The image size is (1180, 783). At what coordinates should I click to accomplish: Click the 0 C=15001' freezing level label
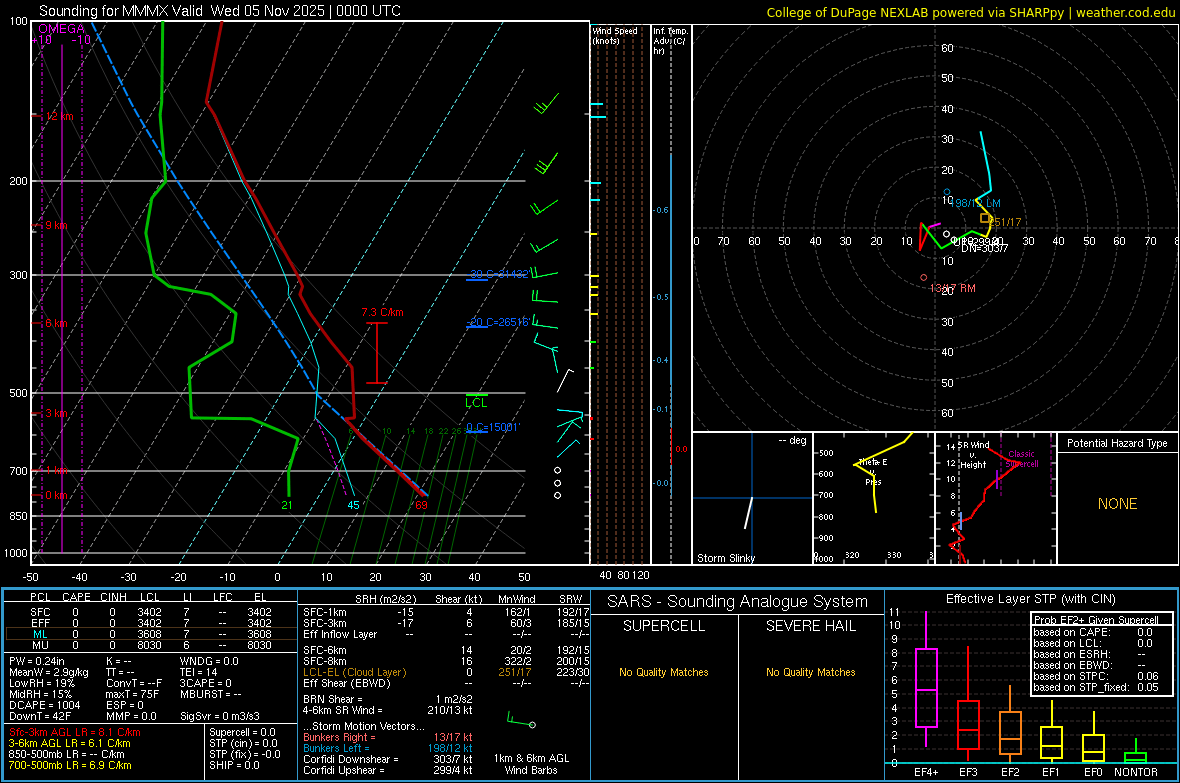pos(492,428)
